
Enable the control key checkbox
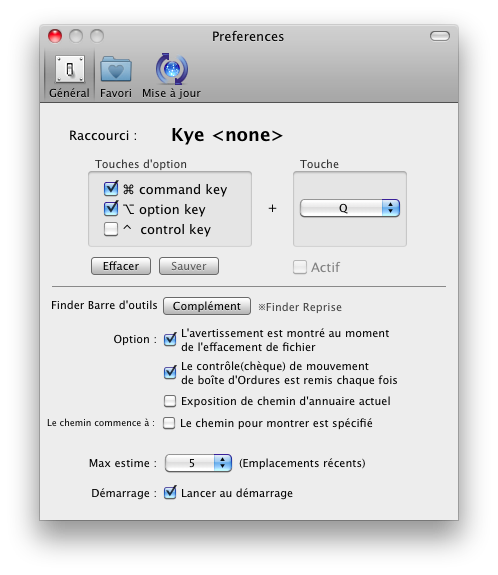coord(111,229)
